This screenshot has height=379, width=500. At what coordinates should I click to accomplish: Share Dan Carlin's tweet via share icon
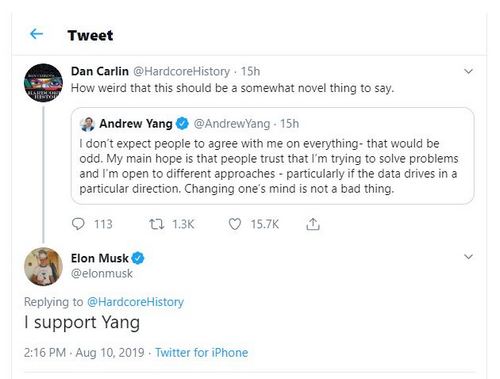coord(313,224)
